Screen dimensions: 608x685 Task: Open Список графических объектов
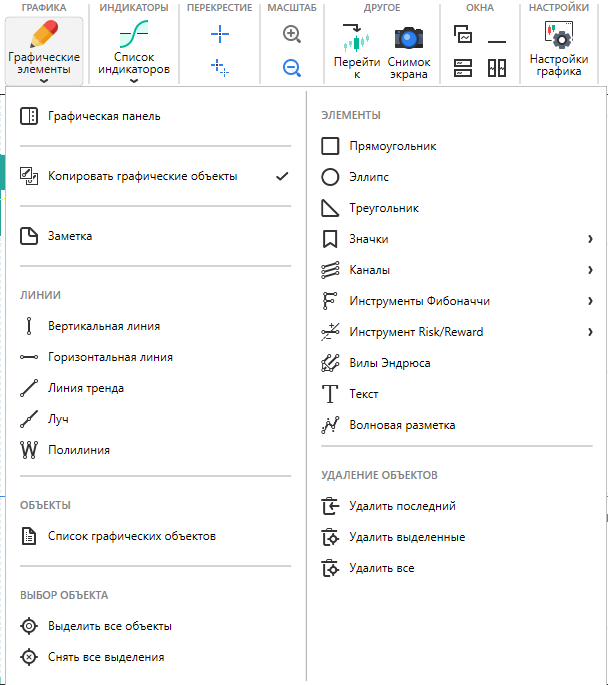[x=131, y=536]
